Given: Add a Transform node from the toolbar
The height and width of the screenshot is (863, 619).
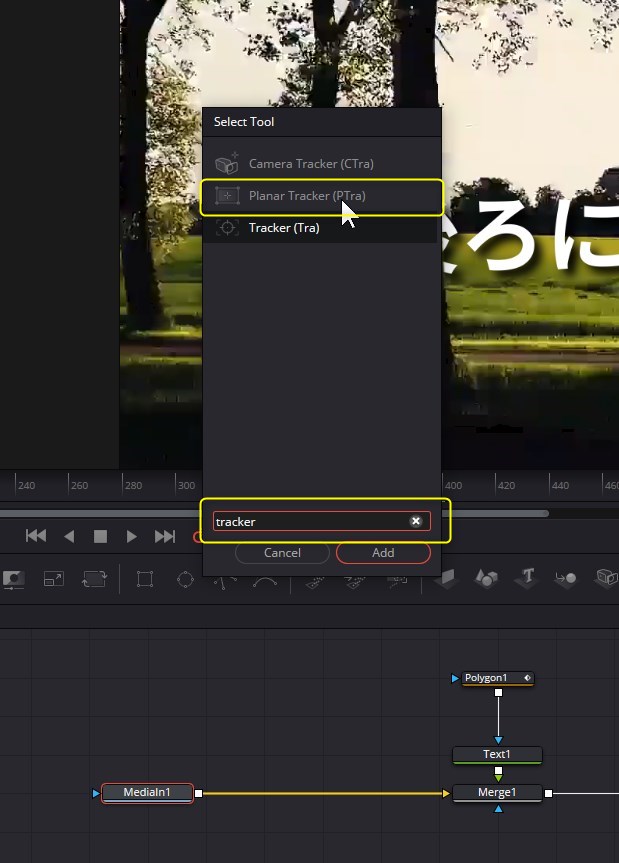Looking at the screenshot, I should coord(94,579).
